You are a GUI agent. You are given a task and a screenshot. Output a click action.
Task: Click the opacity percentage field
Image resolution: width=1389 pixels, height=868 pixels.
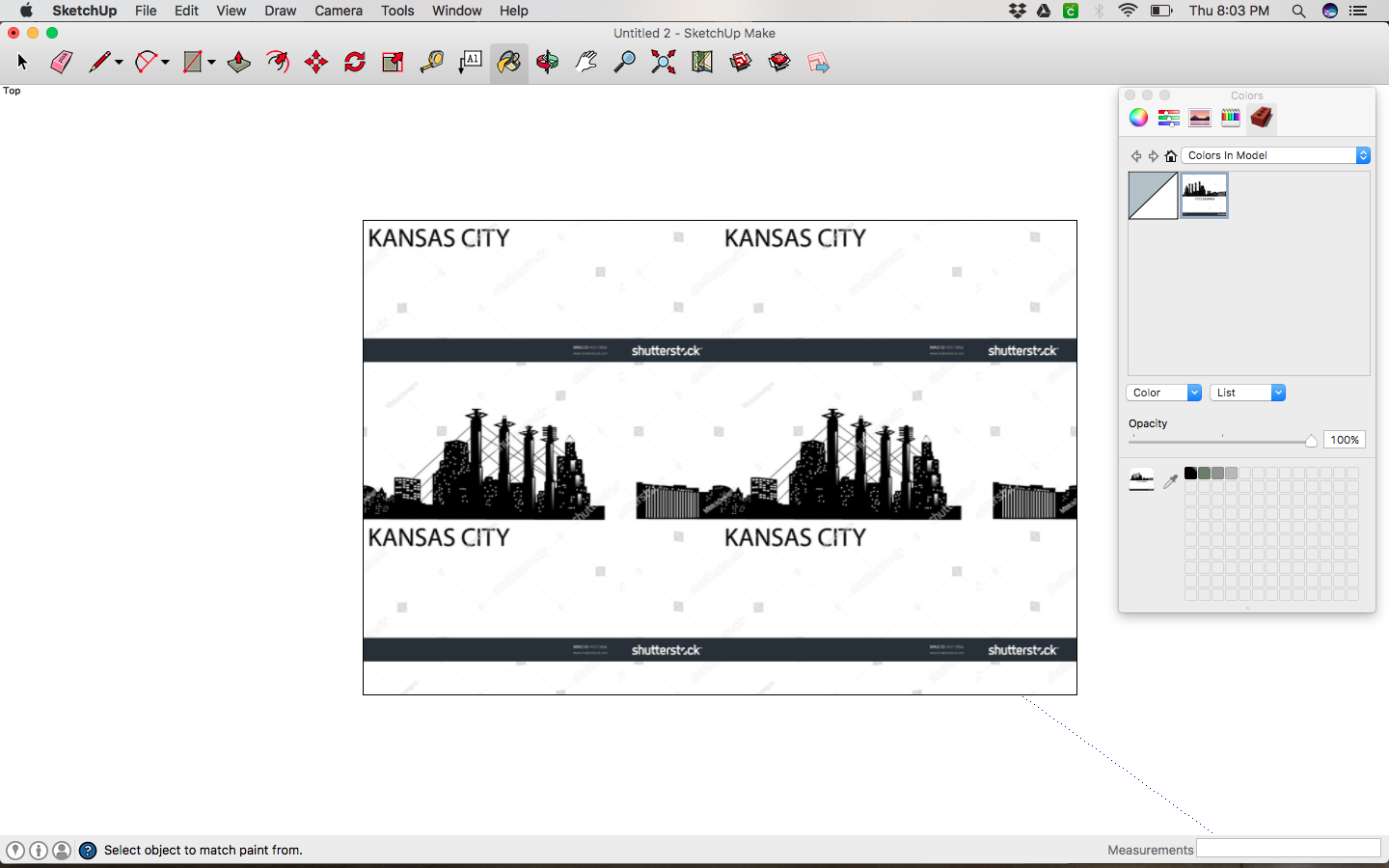[1345, 440]
